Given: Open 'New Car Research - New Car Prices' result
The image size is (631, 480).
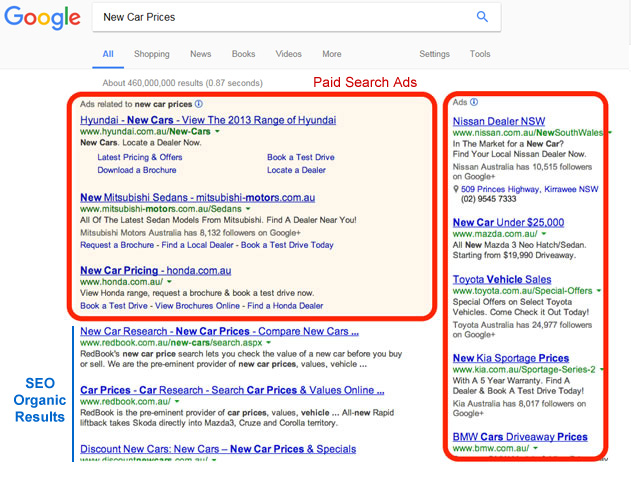Looking at the screenshot, I should coord(219,331).
